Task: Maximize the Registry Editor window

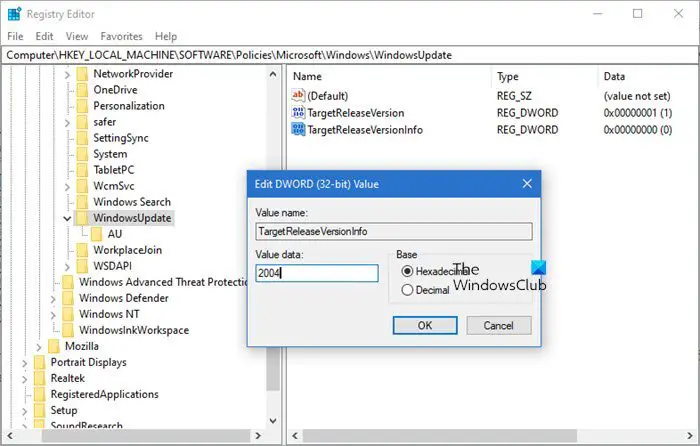Action: (x=638, y=14)
